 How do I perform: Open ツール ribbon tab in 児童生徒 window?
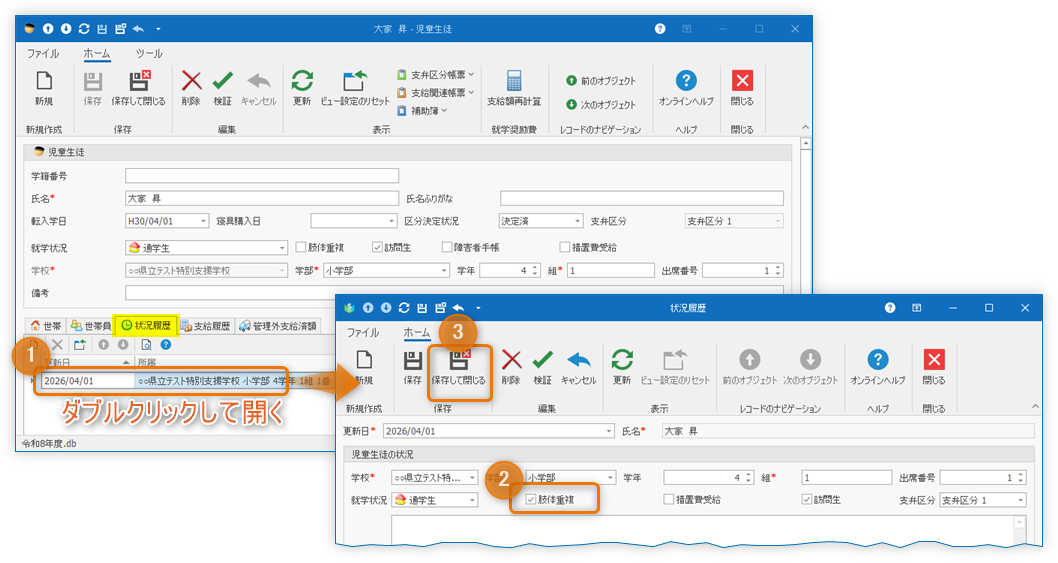coord(148,53)
